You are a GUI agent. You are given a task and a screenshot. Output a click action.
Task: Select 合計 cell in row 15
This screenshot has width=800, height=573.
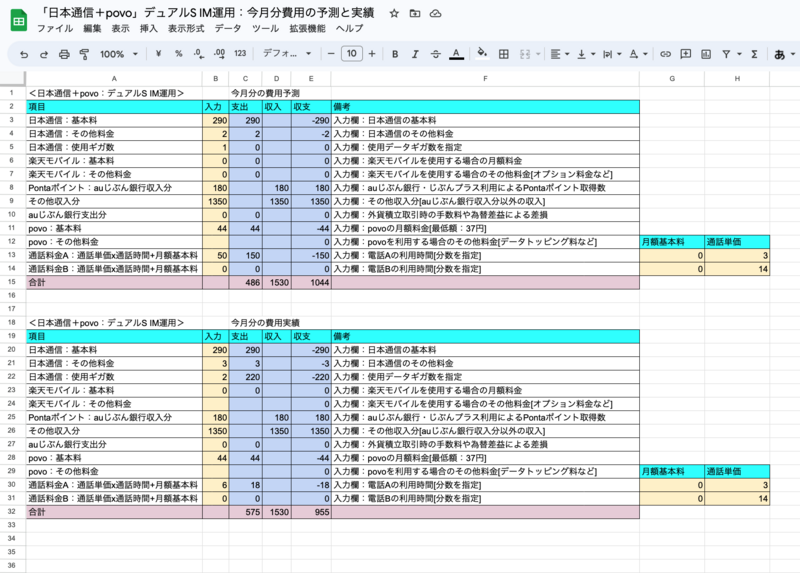click(x=114, y=282)
